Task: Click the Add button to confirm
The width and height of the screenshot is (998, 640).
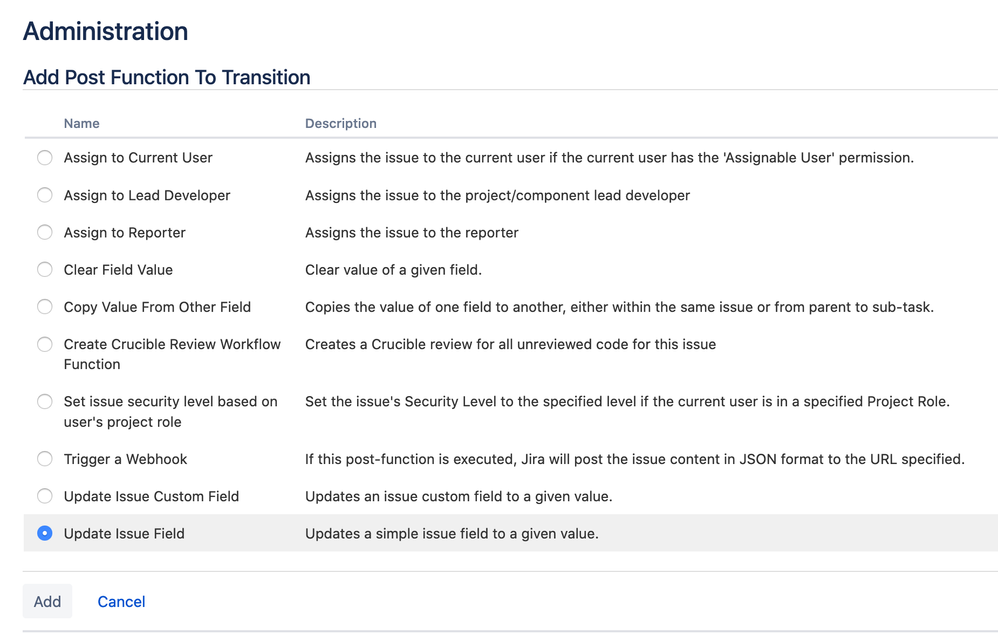Action: (x=47, y=601)
